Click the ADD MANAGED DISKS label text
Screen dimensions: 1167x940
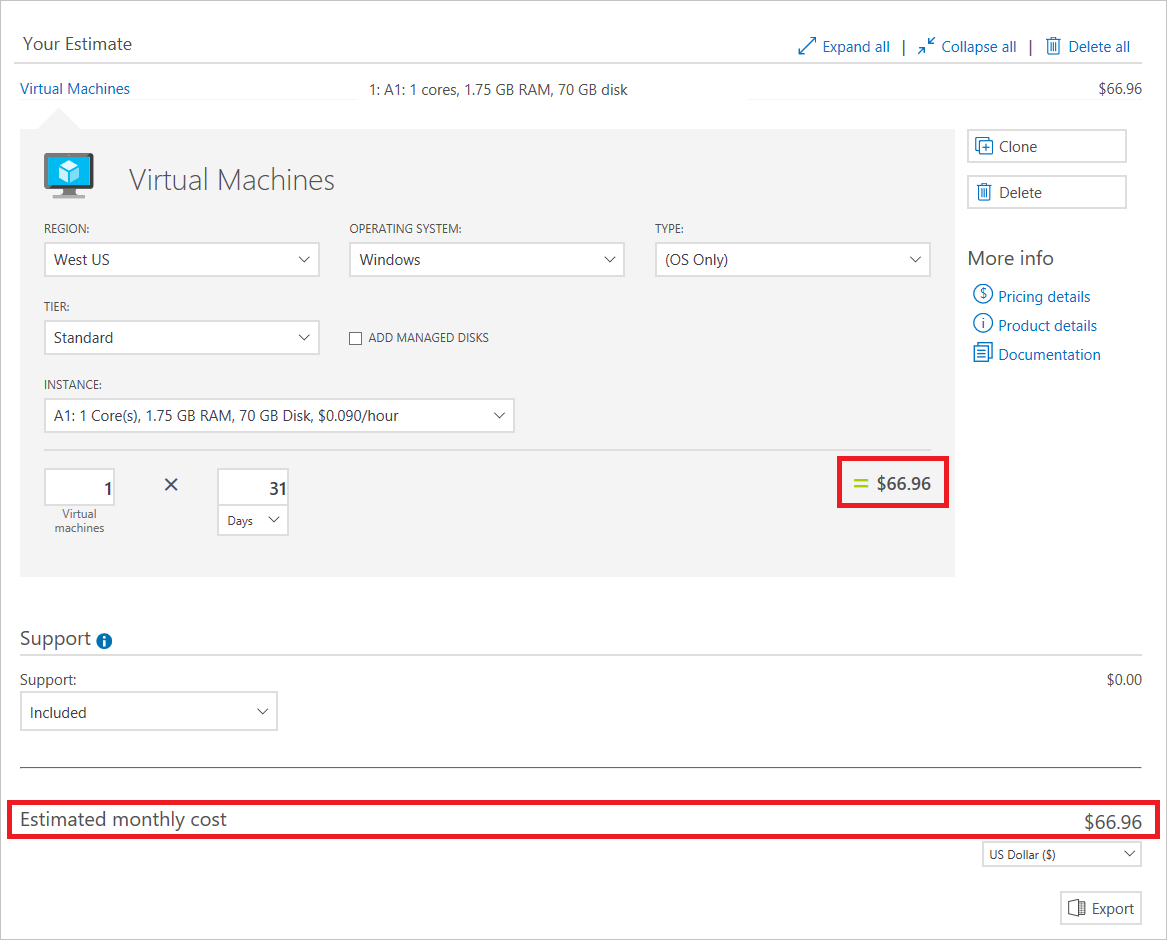coord(429,338)
